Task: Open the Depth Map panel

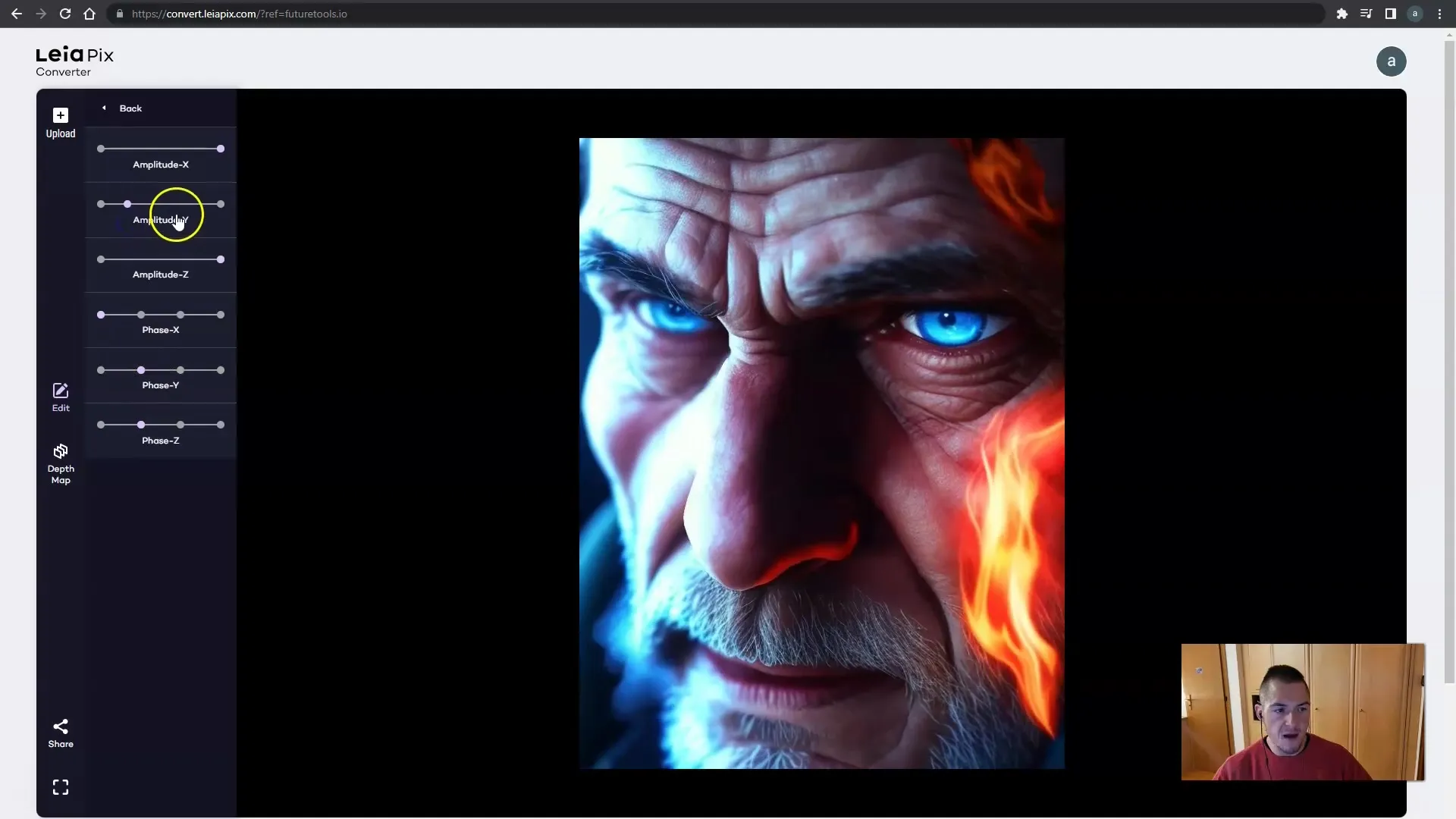Action: tap(60, 463)
